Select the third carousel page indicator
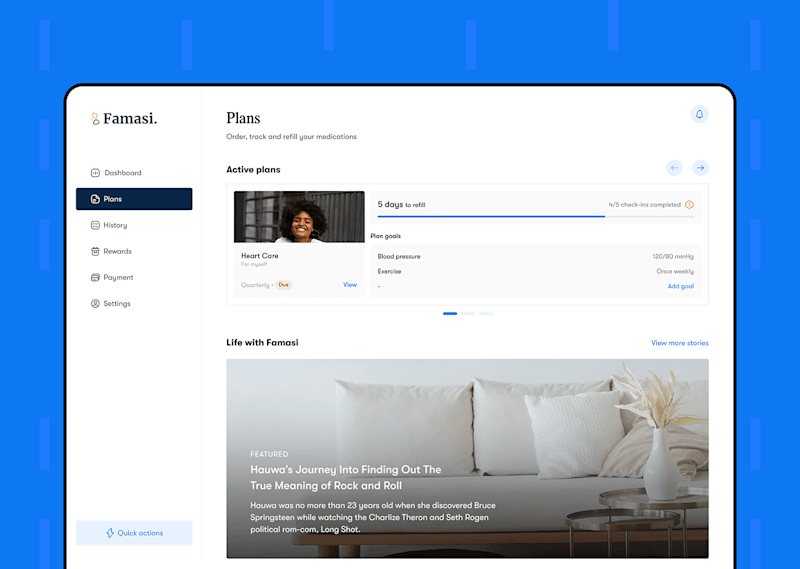Screen dimensions: 800x569 tap(486, 314)
